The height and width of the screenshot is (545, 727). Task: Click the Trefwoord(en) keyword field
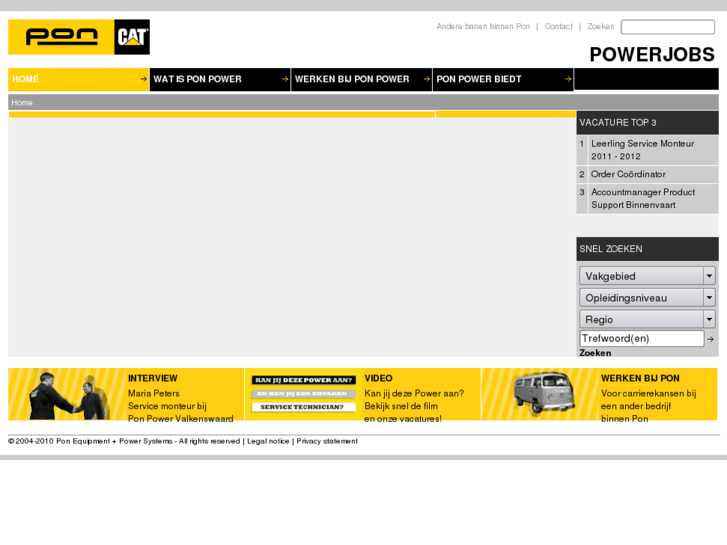[x=642, y=339]
